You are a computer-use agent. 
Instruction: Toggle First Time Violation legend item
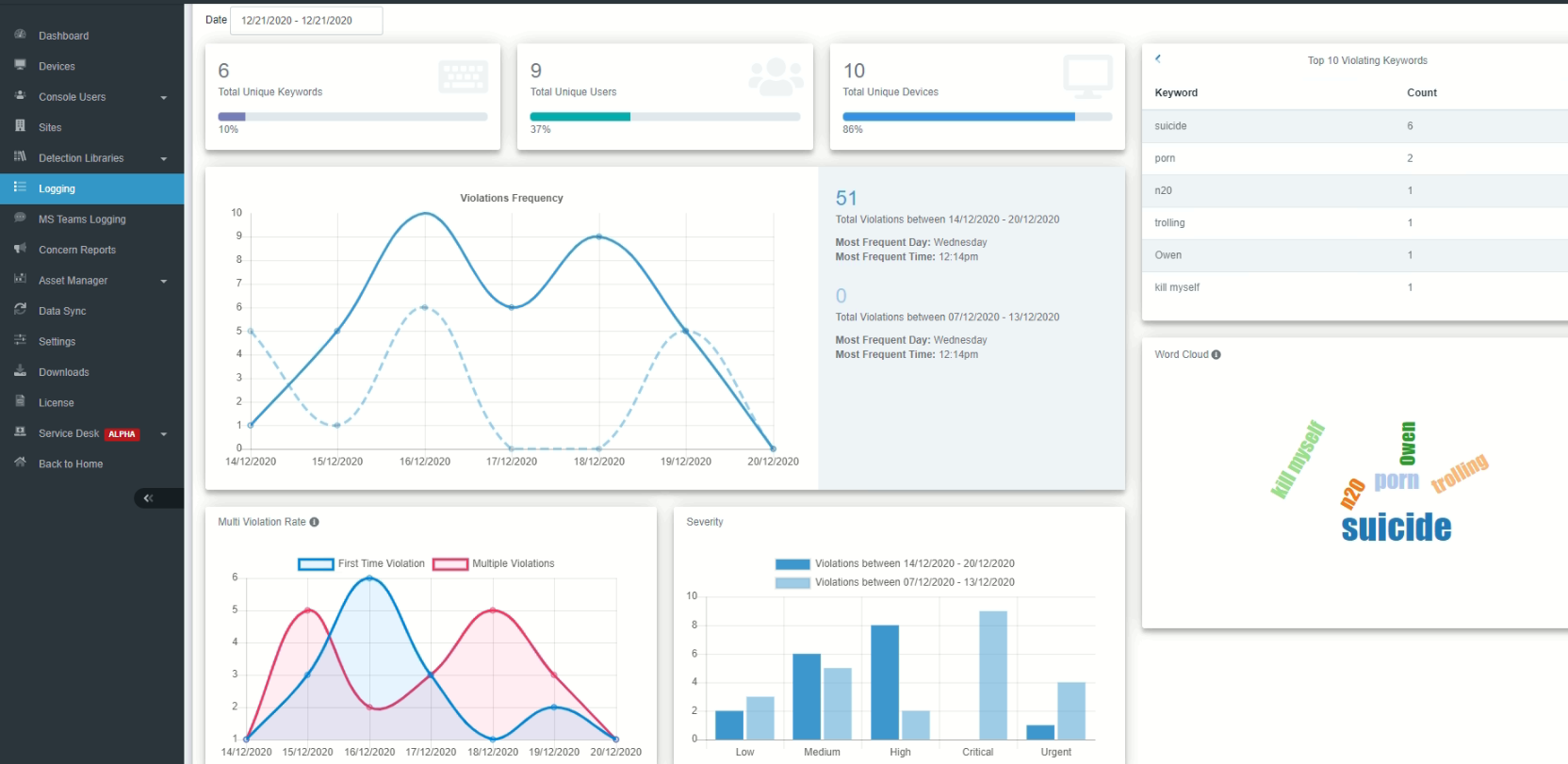coord(362,563)
